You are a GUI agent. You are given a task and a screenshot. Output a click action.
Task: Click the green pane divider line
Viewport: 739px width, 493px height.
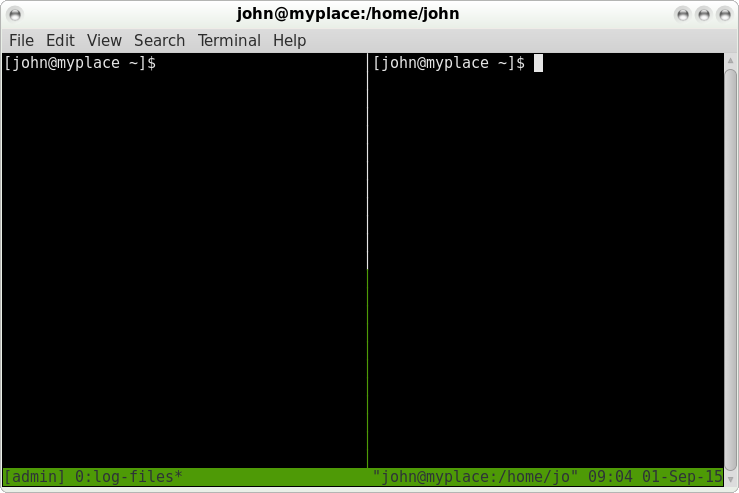(x=367, y=369)
